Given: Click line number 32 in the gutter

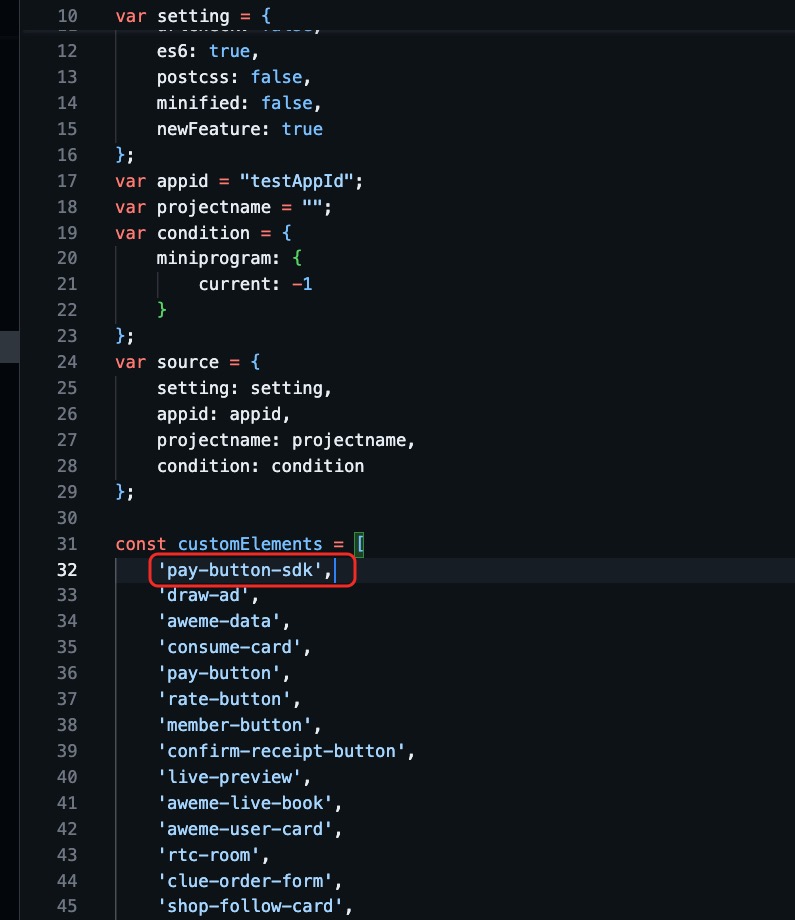Looking at the screenshot, I should click(x=67, y=570).
